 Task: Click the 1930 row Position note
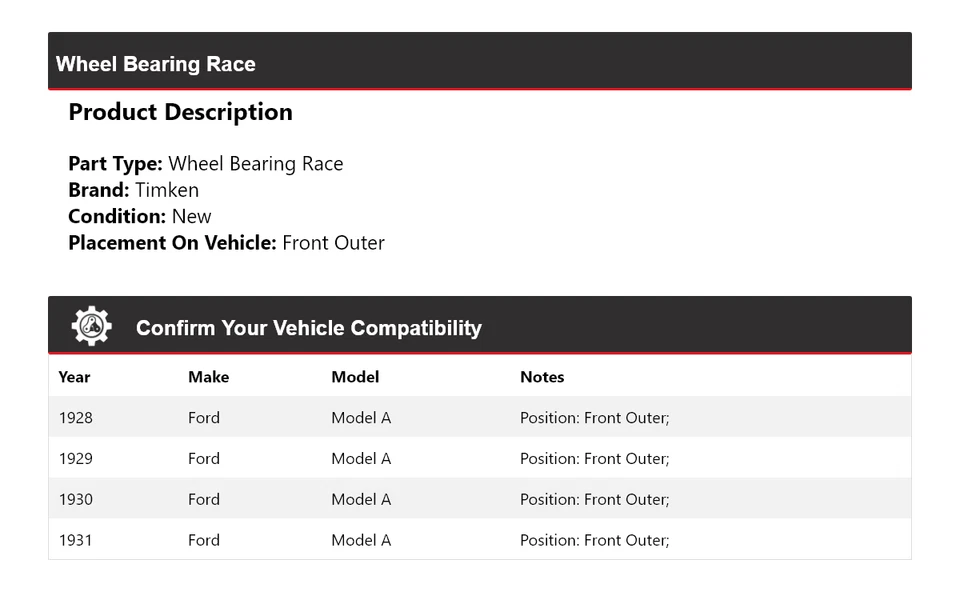pyautogui.click(x=594, y=500)
